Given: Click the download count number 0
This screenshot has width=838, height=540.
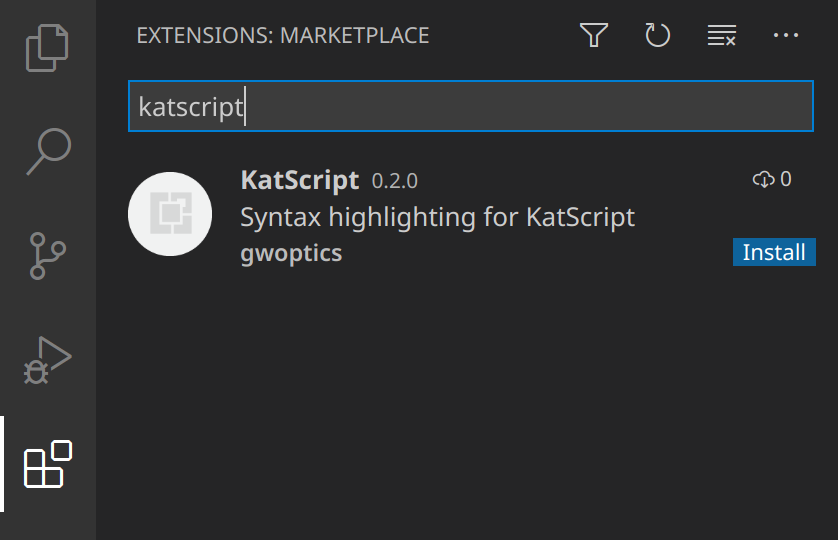Looking at the screenshot, I should pyautogui.click(x=786, y=179).
